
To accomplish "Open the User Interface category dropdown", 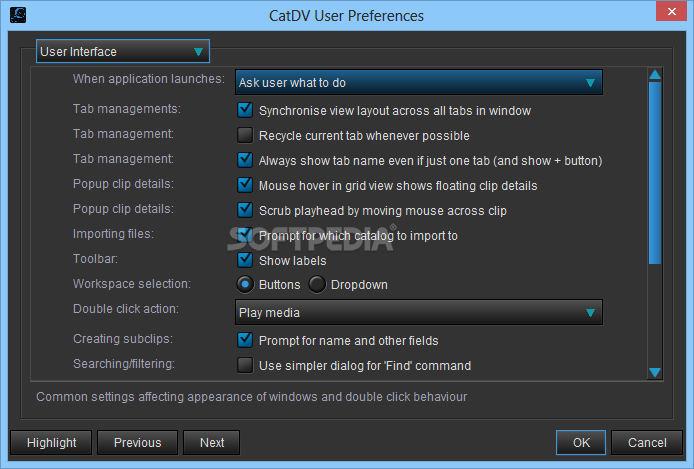I will click(123, 51).
